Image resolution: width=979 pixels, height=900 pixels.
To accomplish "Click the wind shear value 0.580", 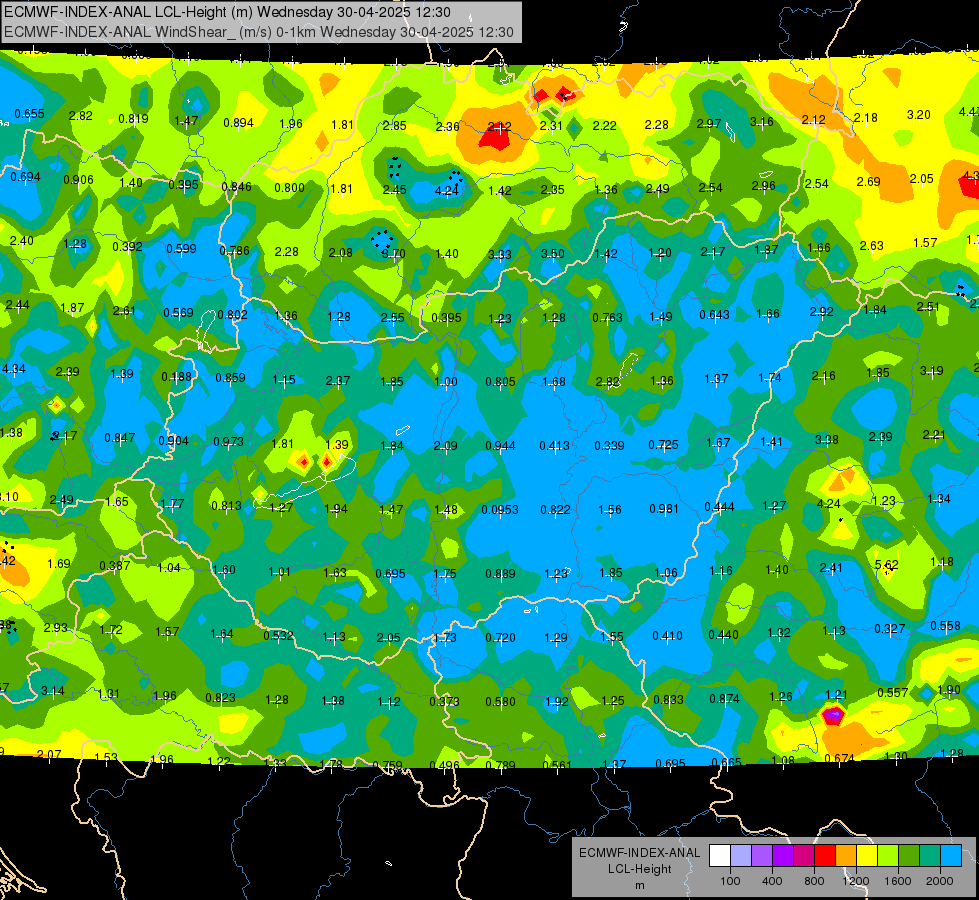I will click(500, 701).
